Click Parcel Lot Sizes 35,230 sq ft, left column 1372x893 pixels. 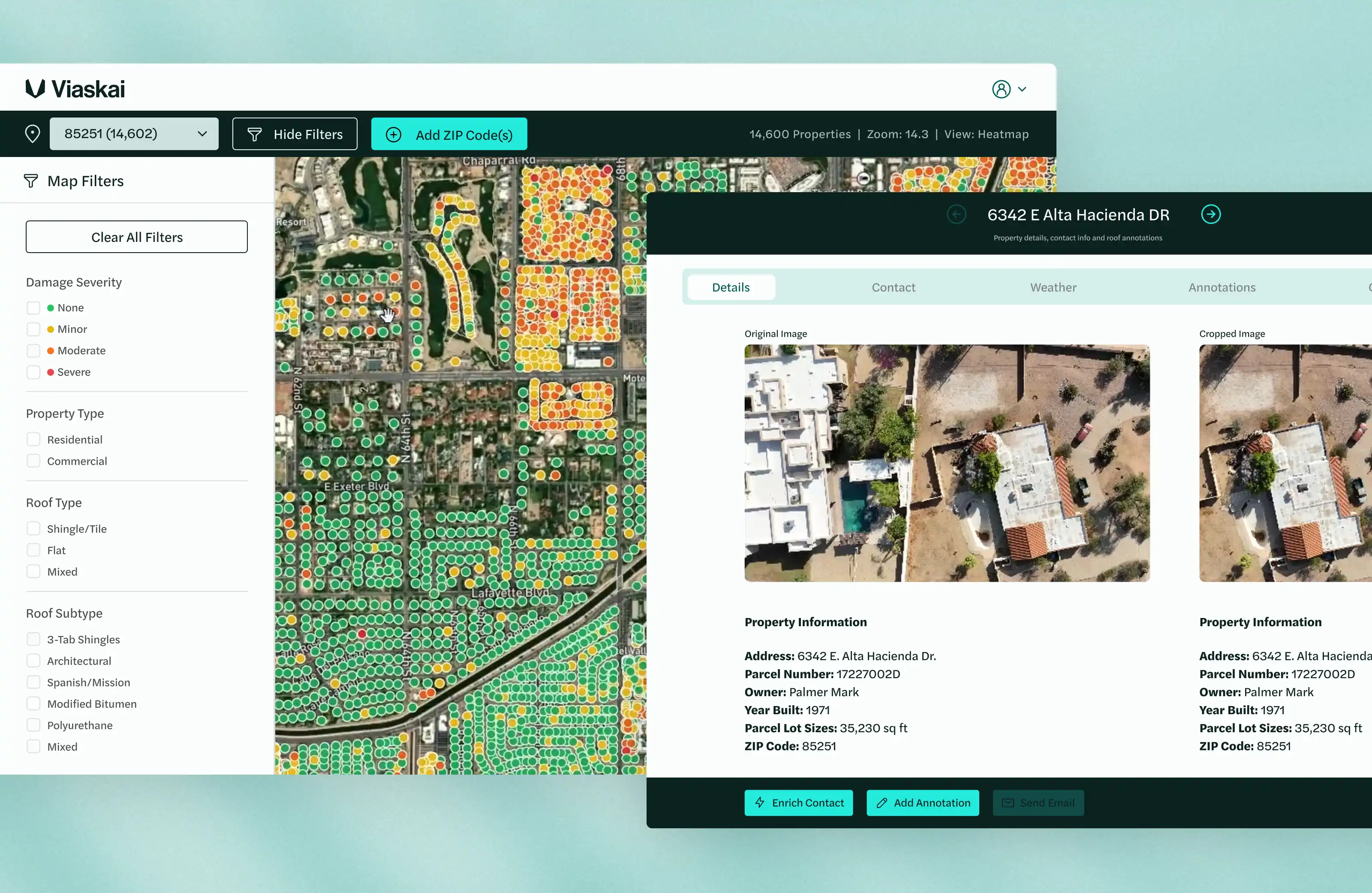[x=825, y=728]
